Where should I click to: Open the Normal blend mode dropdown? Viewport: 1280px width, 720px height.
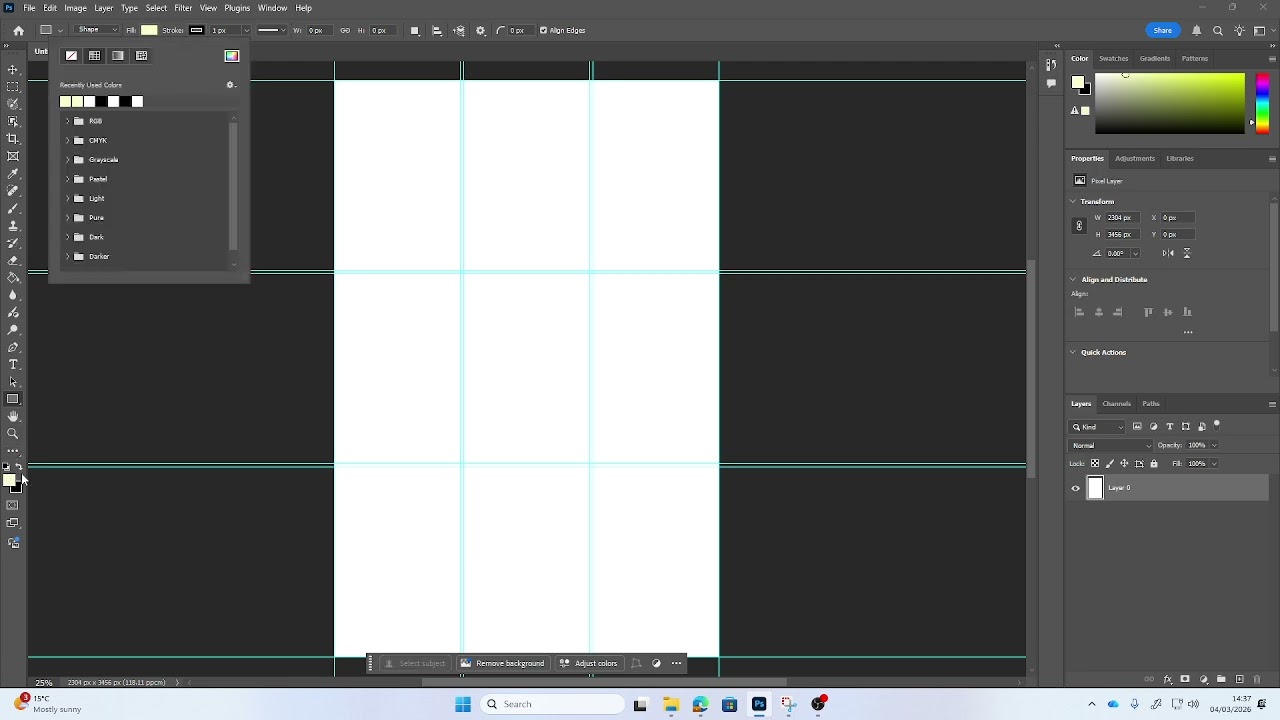pos(1111,445)
